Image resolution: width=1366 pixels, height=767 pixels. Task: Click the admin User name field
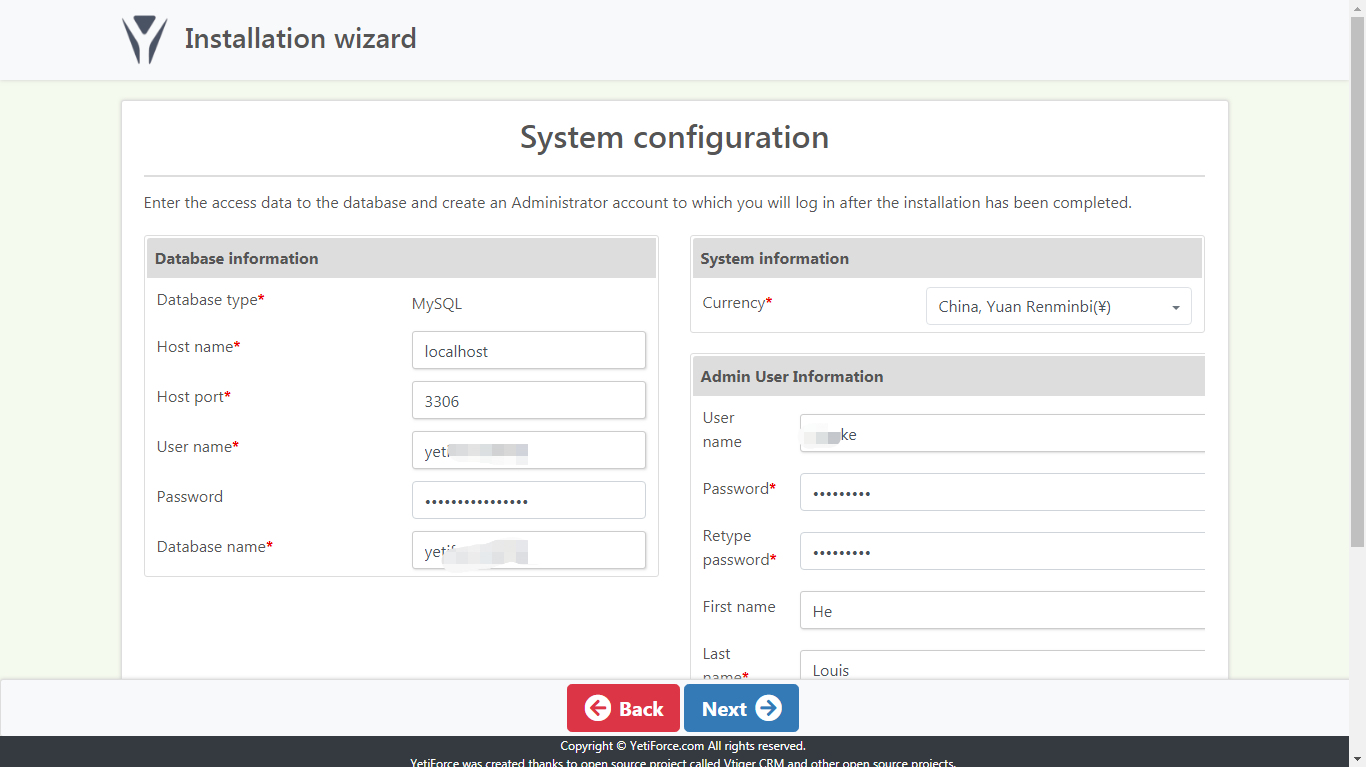pyautogui.click(x=1002, y=433)
